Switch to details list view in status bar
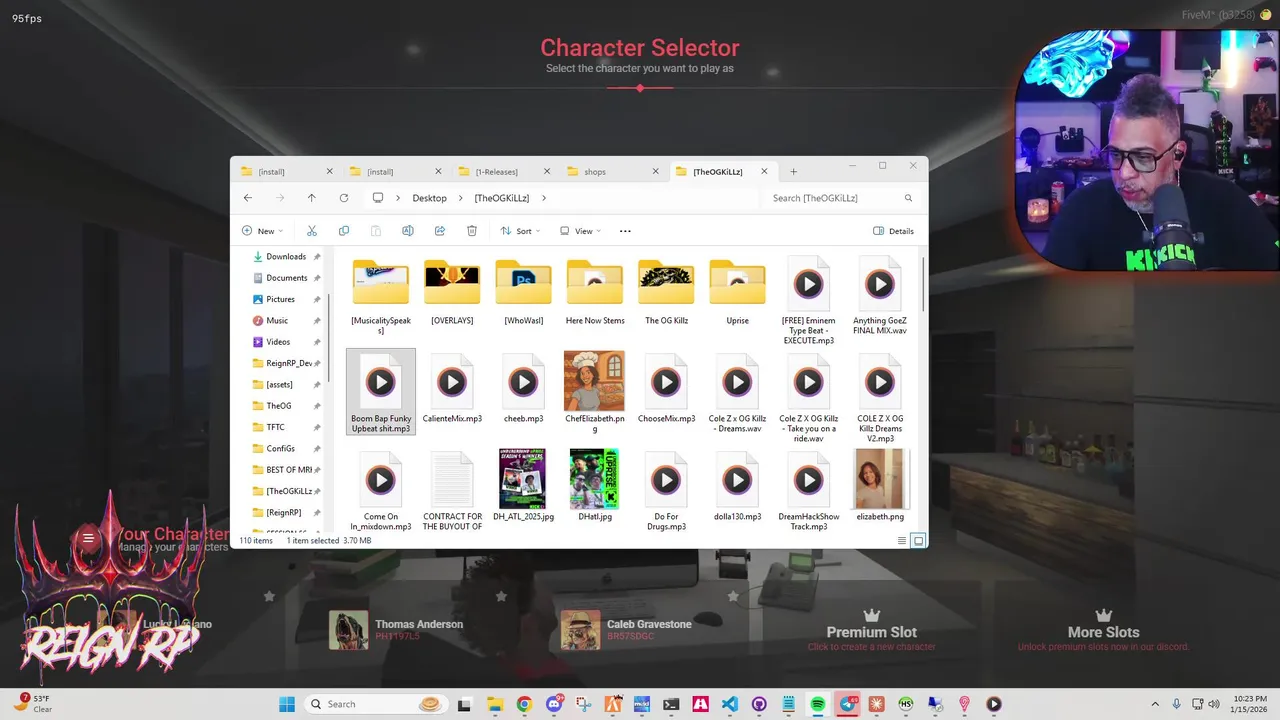Image resolution: width=1280 pixels, height=720 pixels. click(901, 541)
